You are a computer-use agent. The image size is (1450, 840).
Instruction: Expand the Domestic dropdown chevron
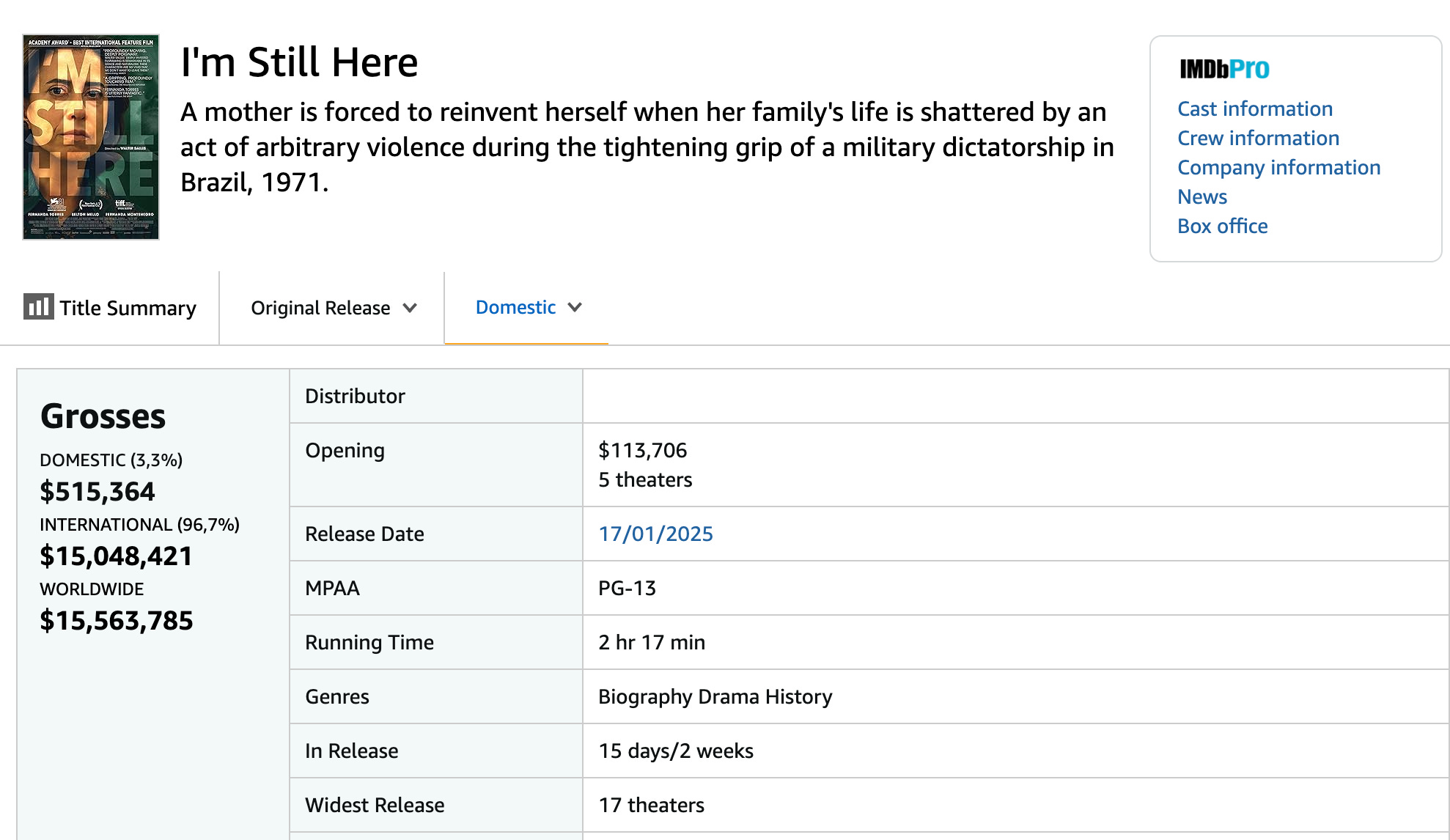[575, 307]
